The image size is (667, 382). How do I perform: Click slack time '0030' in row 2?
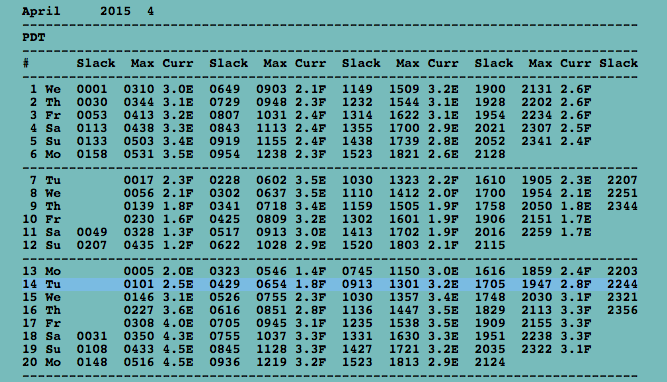(x=92, y=103)
